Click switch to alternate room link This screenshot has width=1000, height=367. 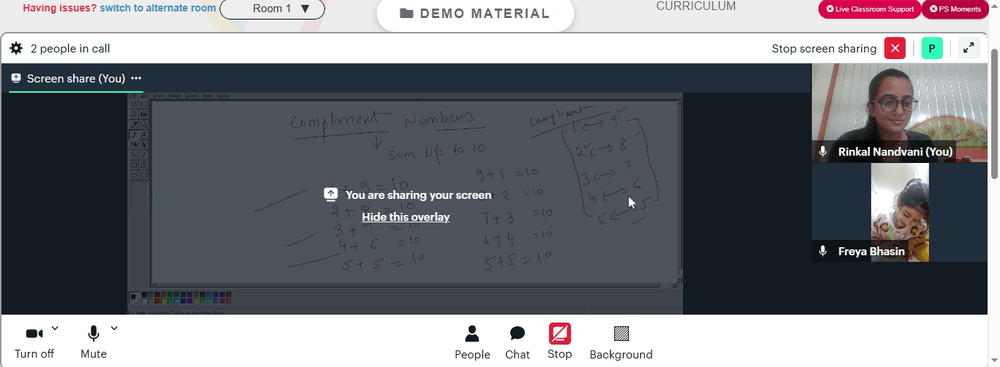158,9
